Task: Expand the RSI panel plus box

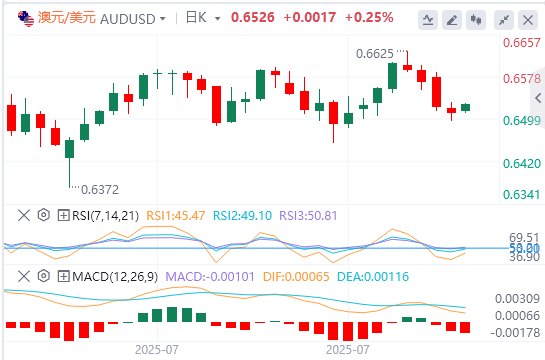Action: click(63, 215)
